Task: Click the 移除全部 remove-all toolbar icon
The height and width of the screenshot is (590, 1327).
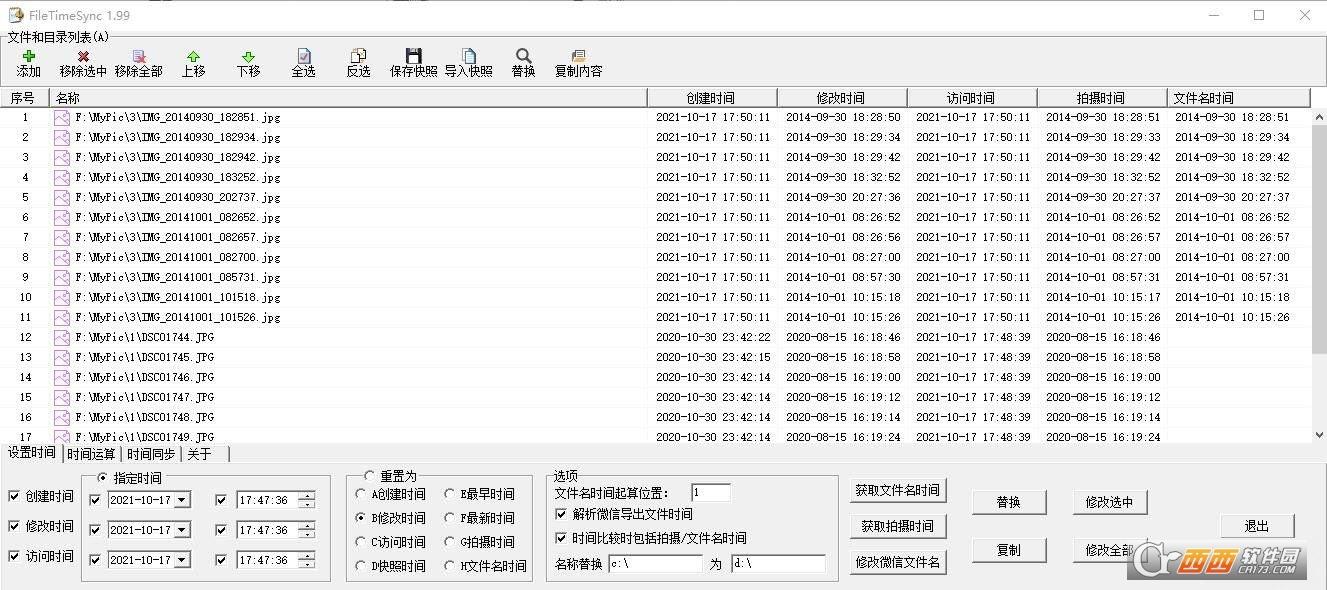Action: pos(139,56)
